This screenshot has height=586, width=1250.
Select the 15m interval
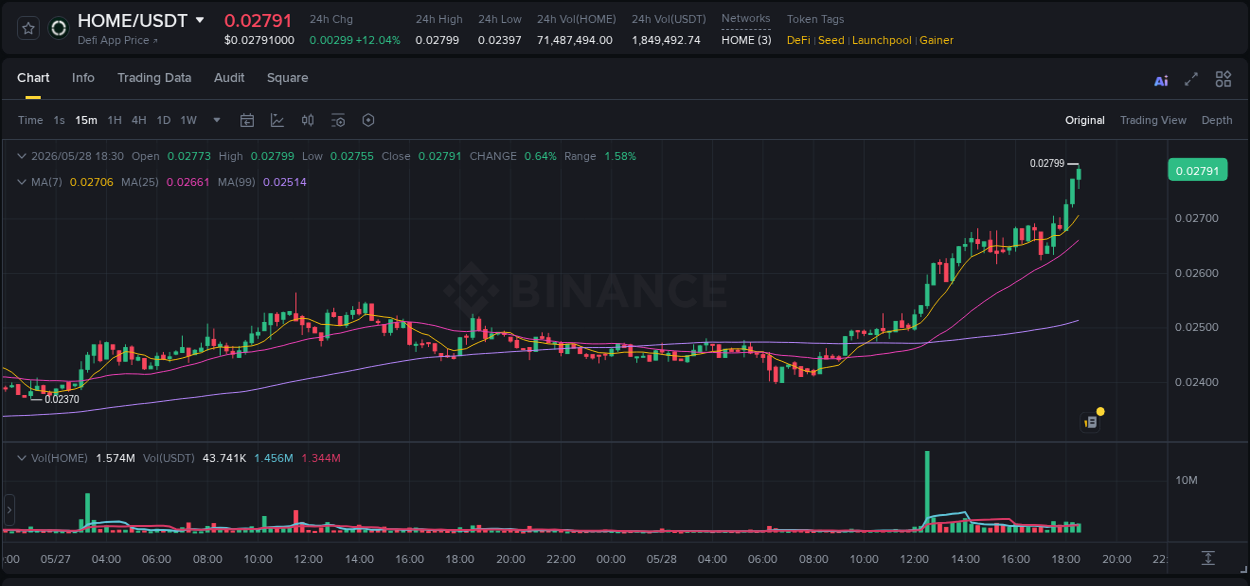pos(86,120)
